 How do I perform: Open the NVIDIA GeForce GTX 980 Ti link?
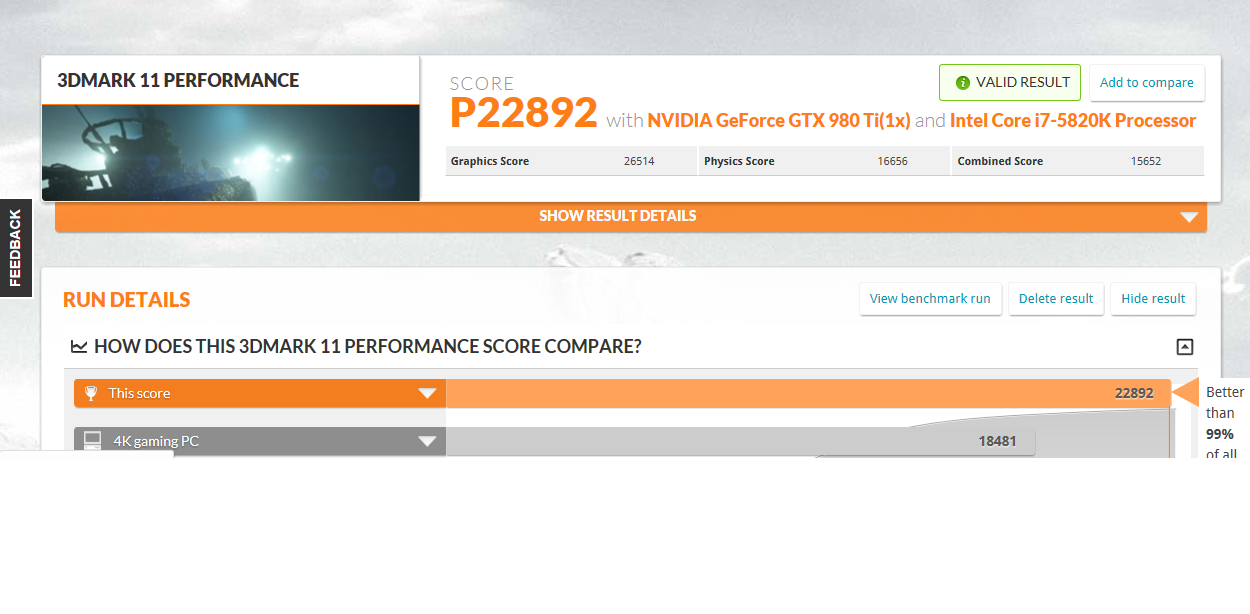tap(778, 121)
